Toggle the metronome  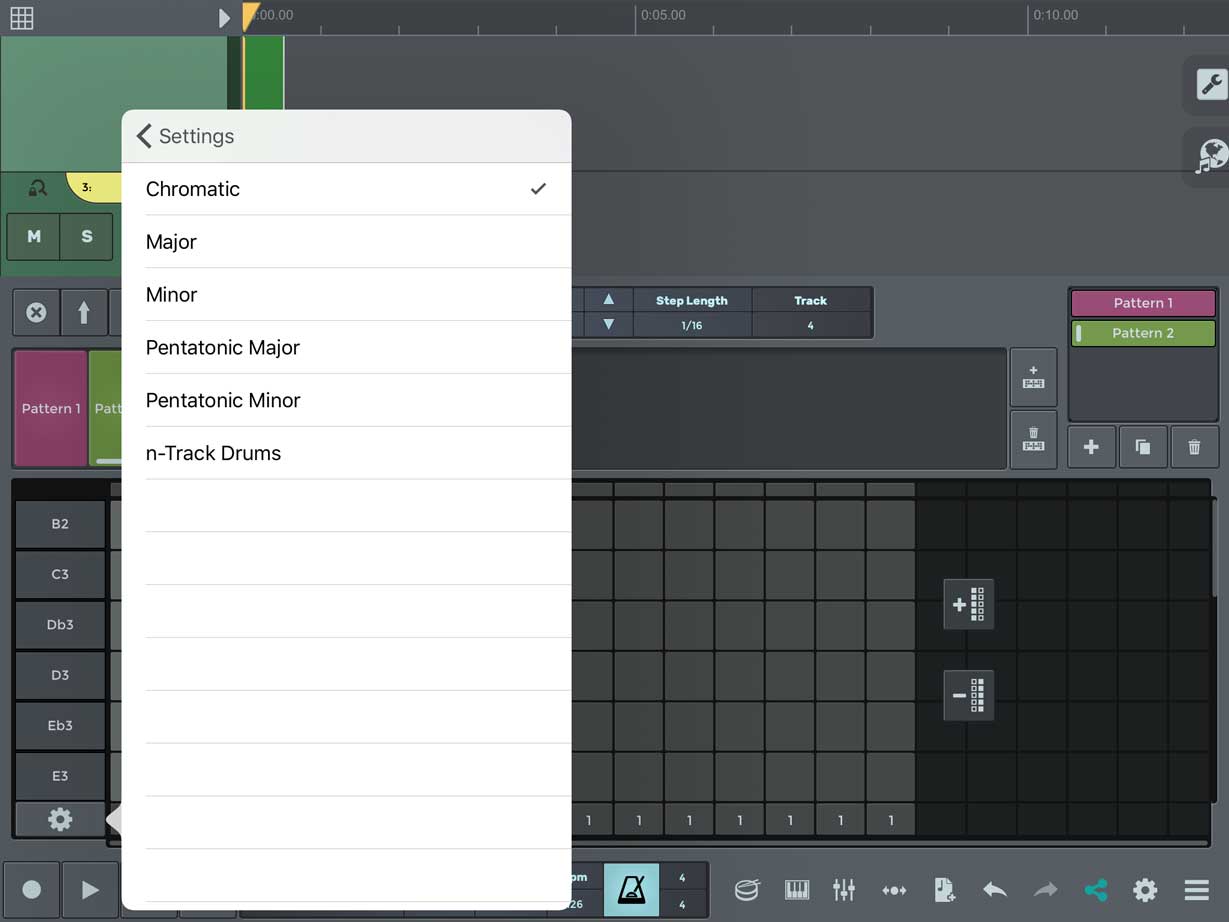[631, 890]
